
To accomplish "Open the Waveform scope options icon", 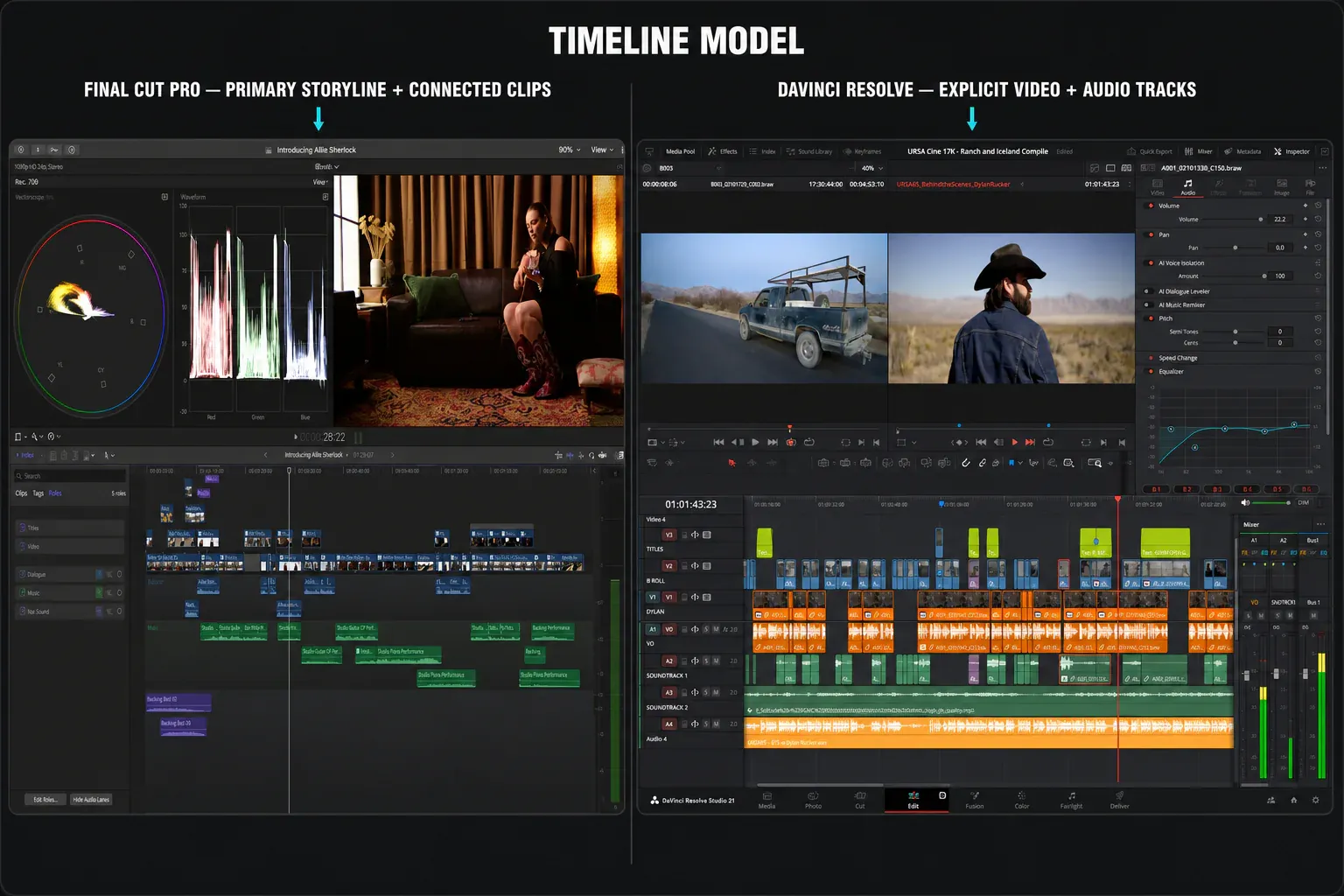I will tap(325, 197).
